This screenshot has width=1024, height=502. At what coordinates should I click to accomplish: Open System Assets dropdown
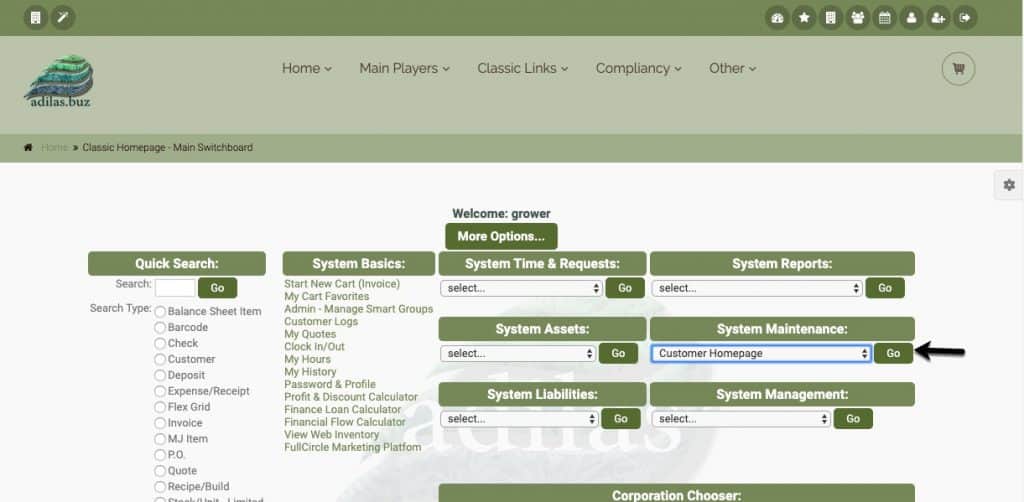(518, 353)
